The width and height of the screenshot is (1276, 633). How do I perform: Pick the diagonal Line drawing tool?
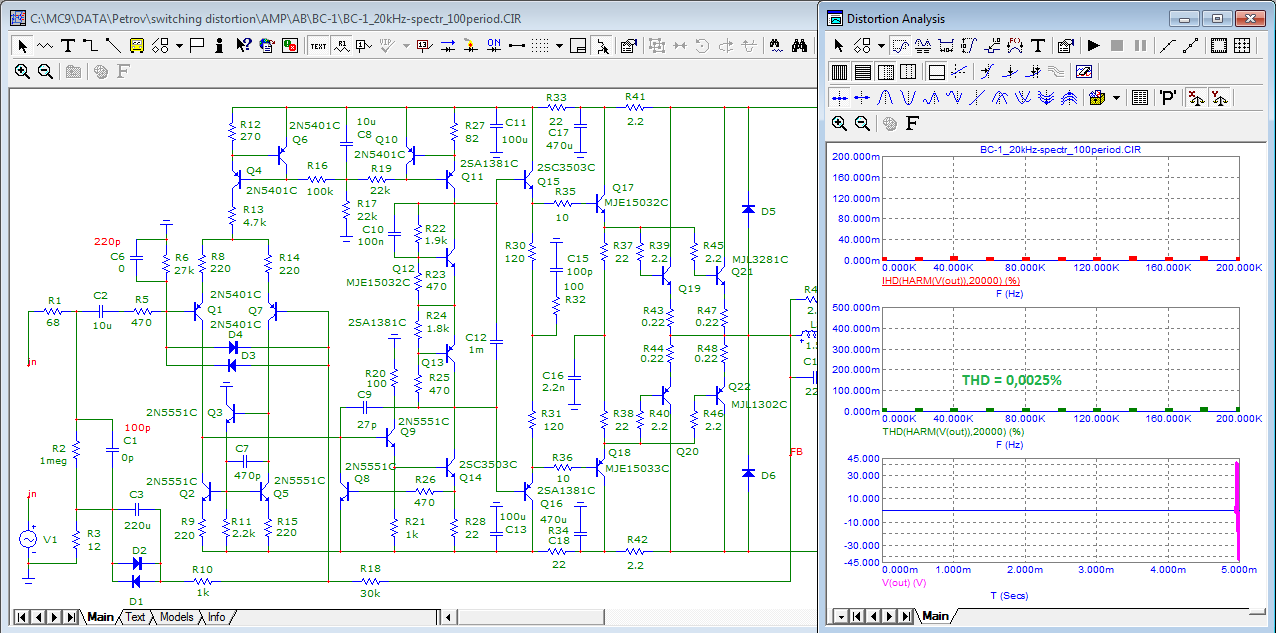pos(113,45)
